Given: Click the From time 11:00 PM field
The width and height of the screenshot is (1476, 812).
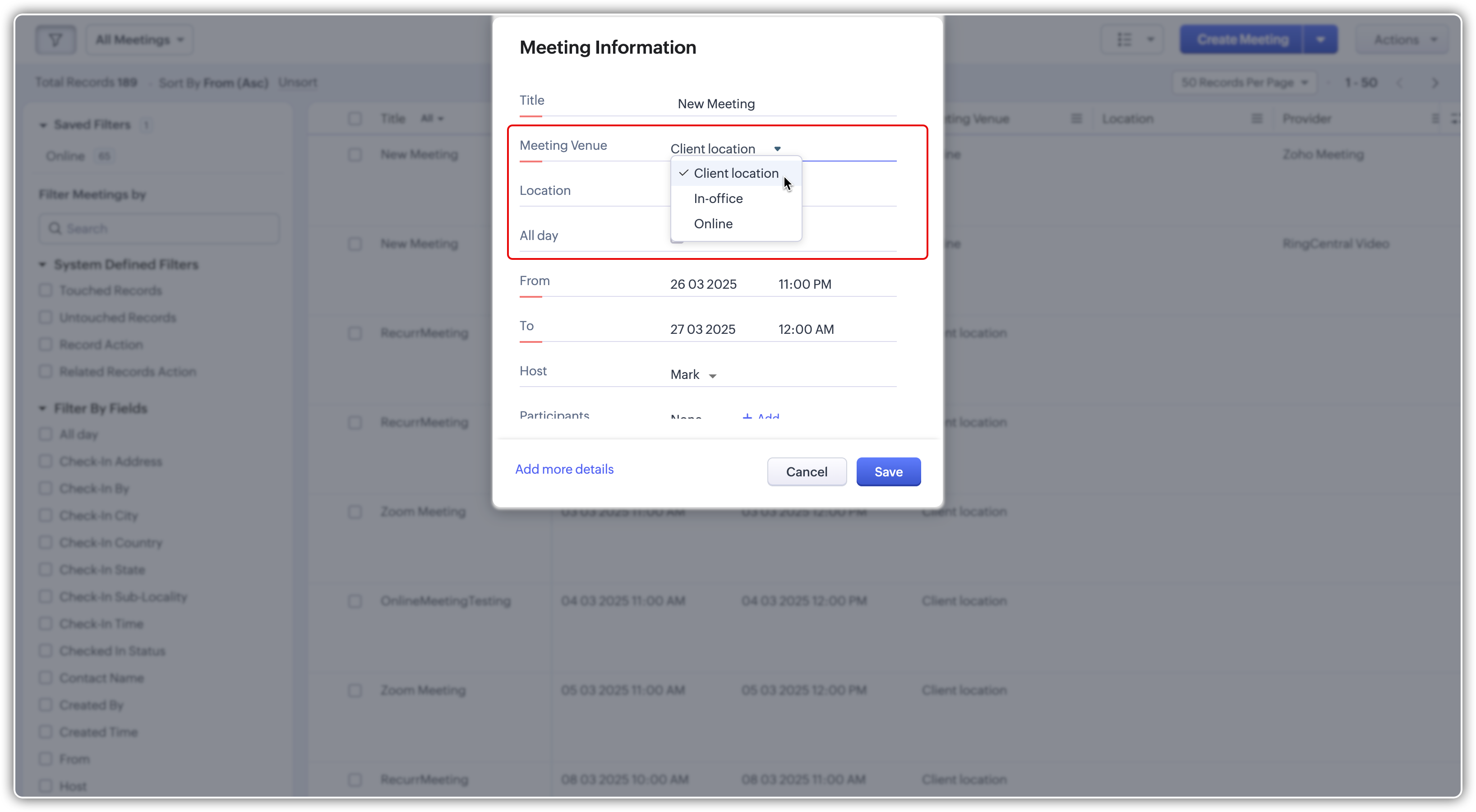Looking at the screenshot, I should coord(804,284).
